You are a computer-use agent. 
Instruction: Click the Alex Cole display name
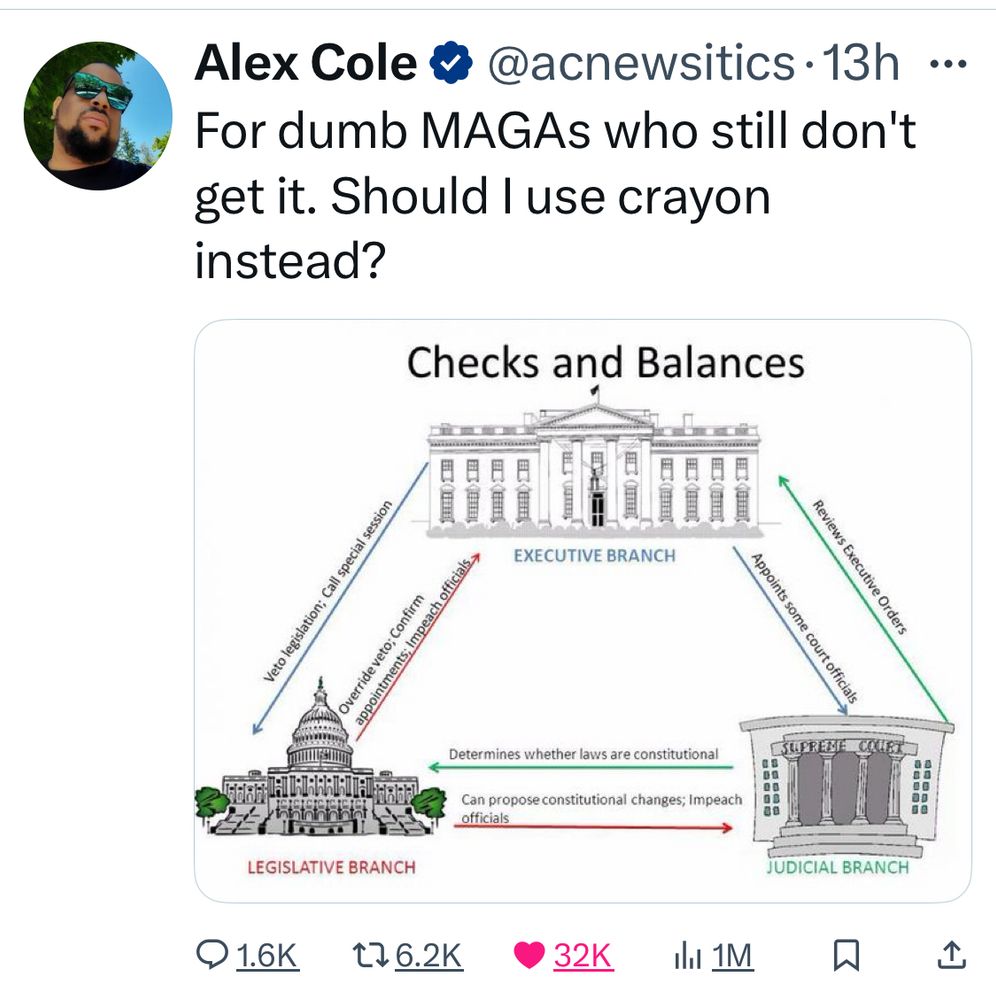click(x=305, y=65)
